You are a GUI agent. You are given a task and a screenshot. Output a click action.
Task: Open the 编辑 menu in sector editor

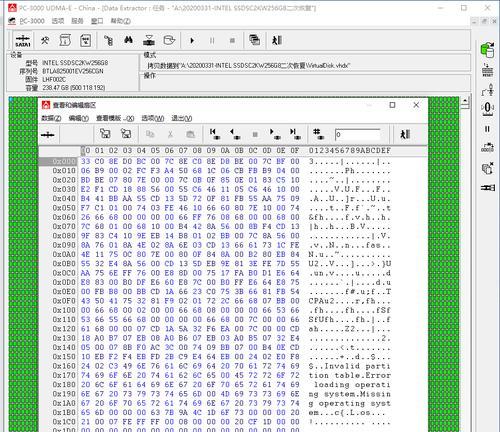[79, 118]
